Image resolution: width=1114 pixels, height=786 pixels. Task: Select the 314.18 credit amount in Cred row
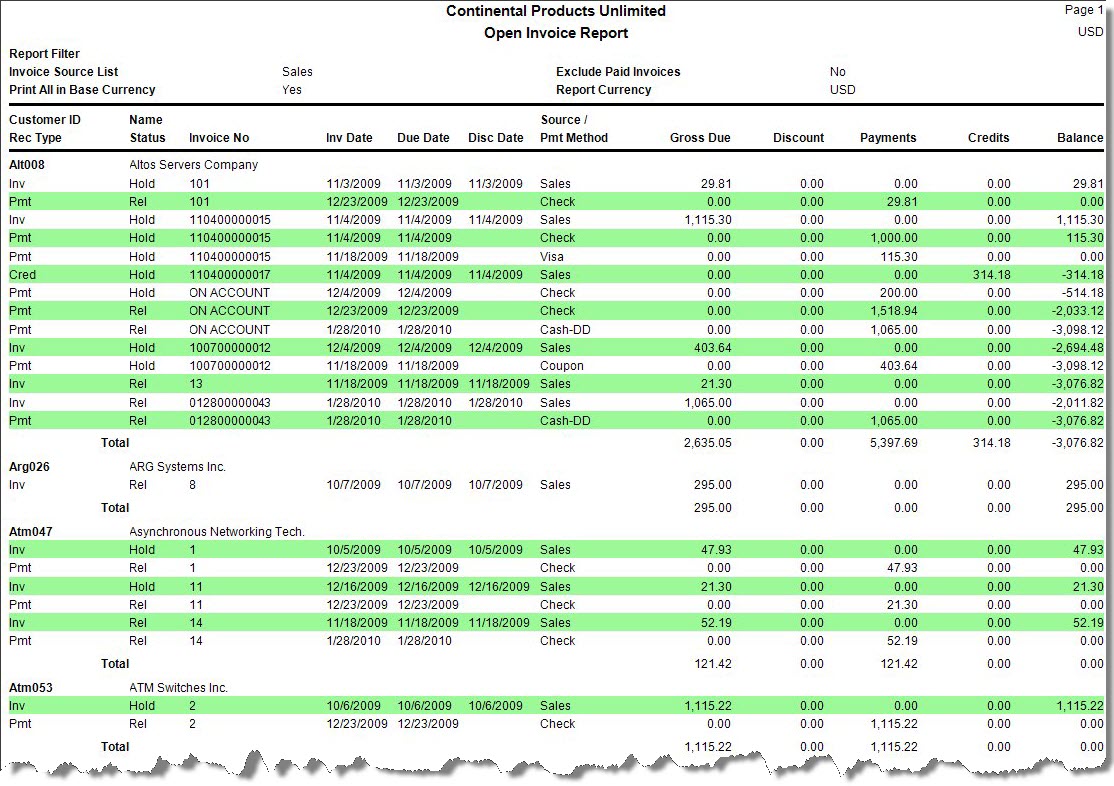pos(990,275)
